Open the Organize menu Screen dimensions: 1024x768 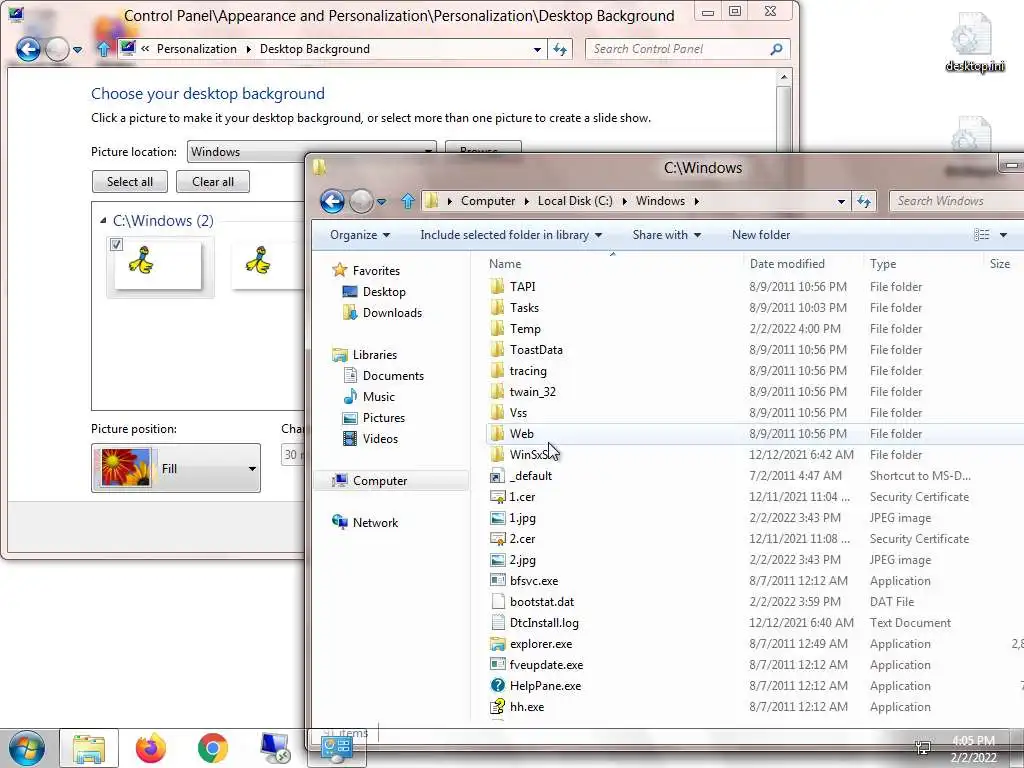pyautogui.click(x=360, y=235)
